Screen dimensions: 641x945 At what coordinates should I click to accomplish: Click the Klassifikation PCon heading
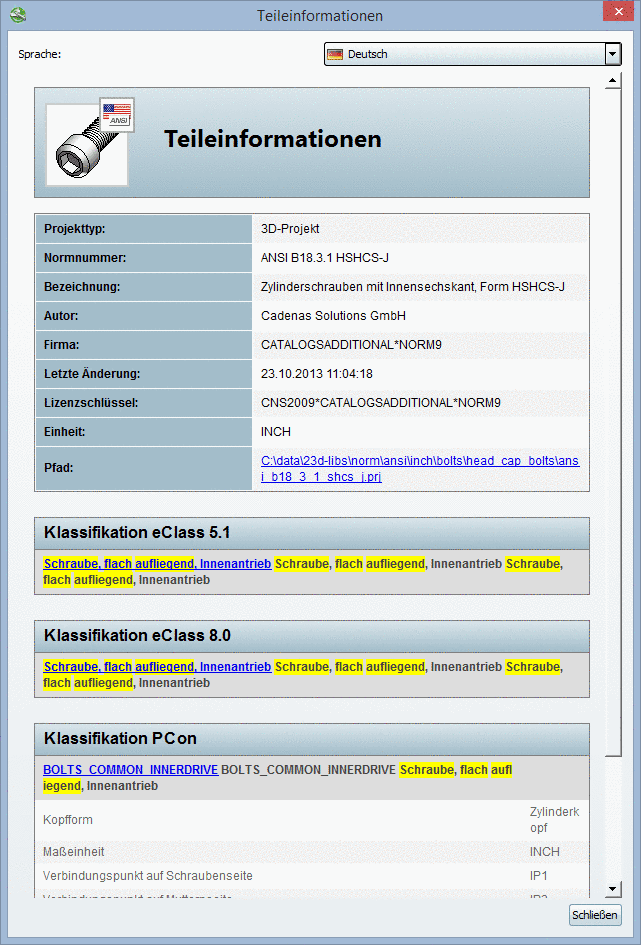(120, 739)
